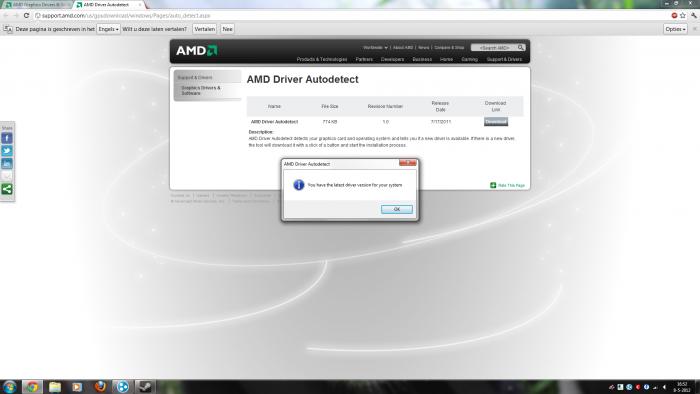Bookmark the page with the star icon

683,16
